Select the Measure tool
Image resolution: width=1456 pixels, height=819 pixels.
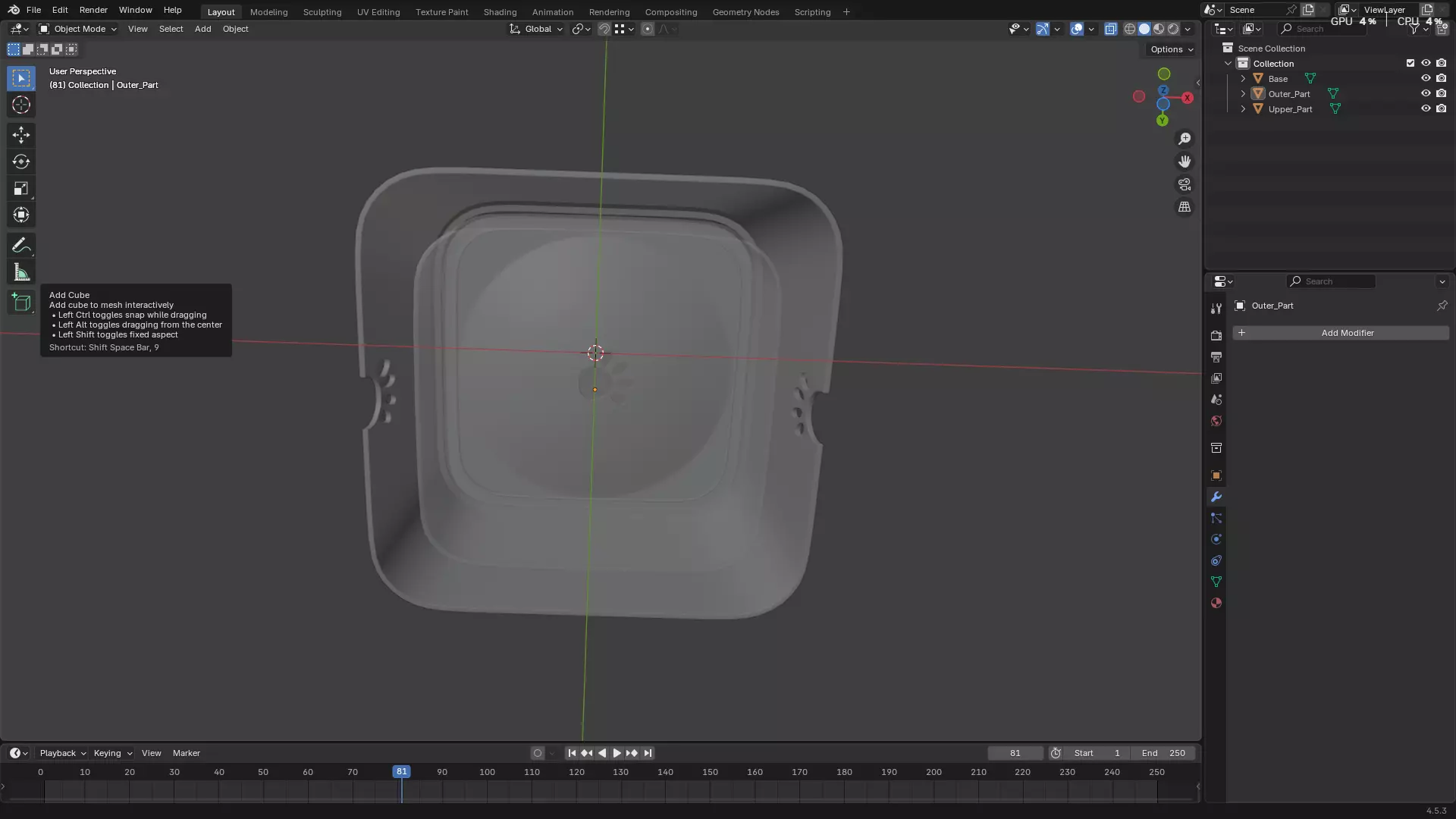21,273
